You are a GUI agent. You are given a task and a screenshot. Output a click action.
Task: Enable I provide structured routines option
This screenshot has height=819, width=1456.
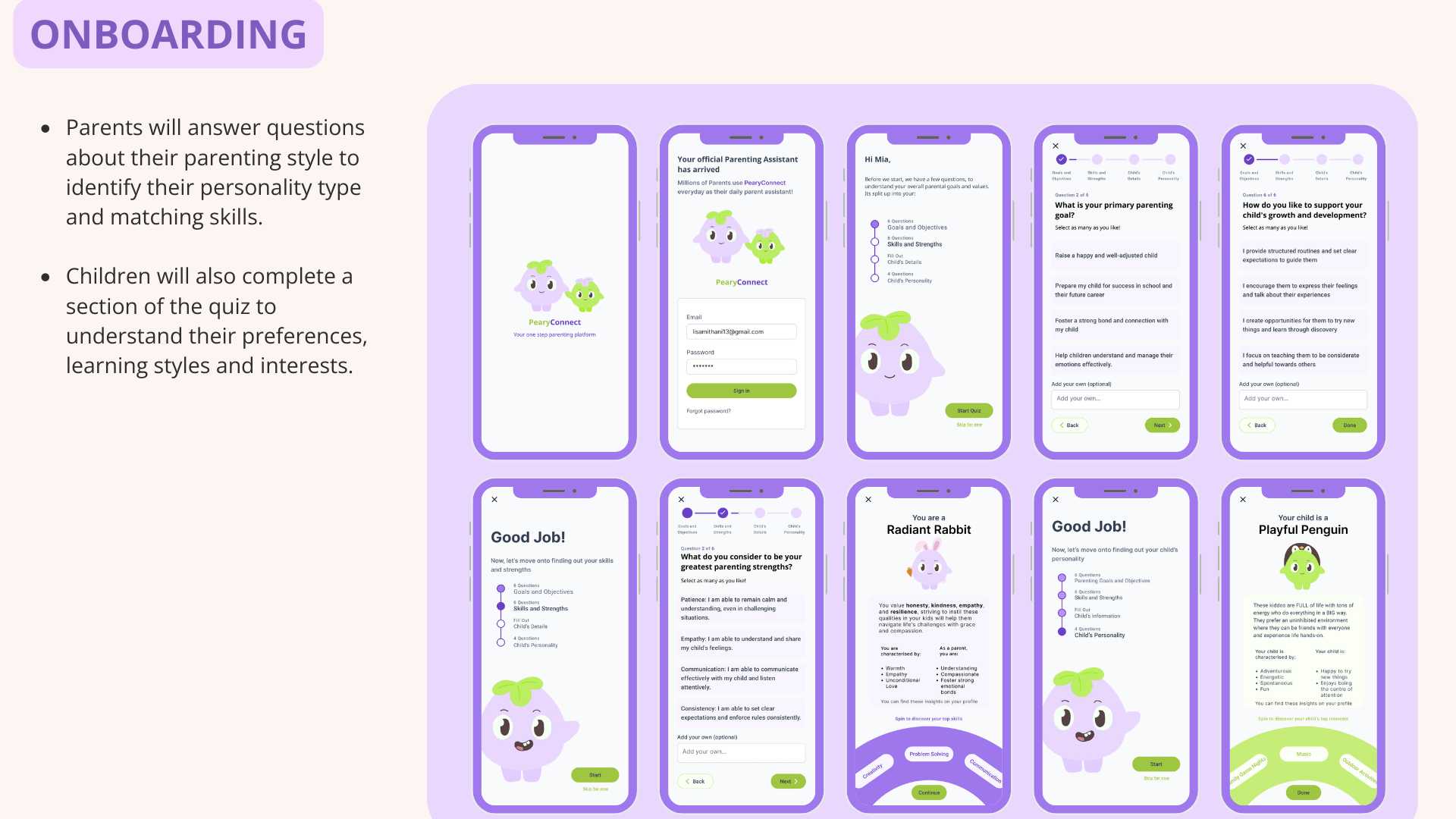click(1300, 256)
